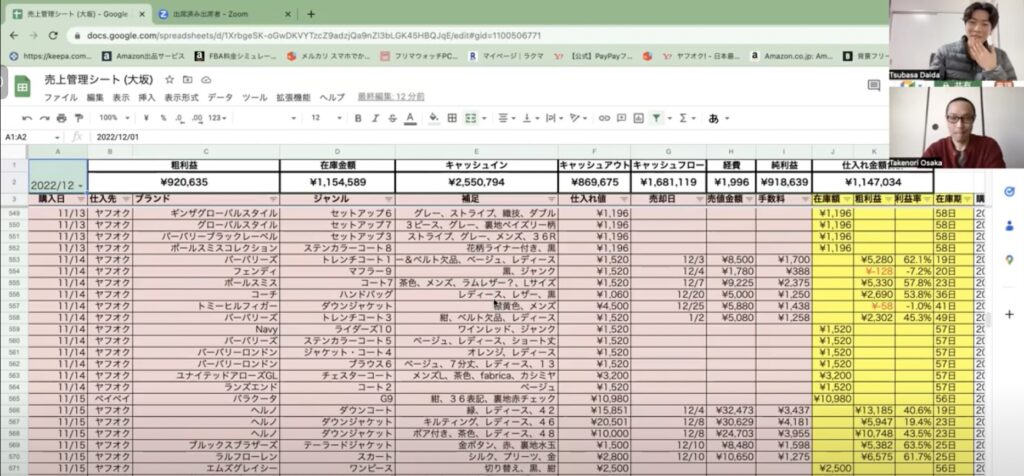This screenshot has height=476, width=1024.
Task: Insert a comment from toolbar
Action: point(622,118)
